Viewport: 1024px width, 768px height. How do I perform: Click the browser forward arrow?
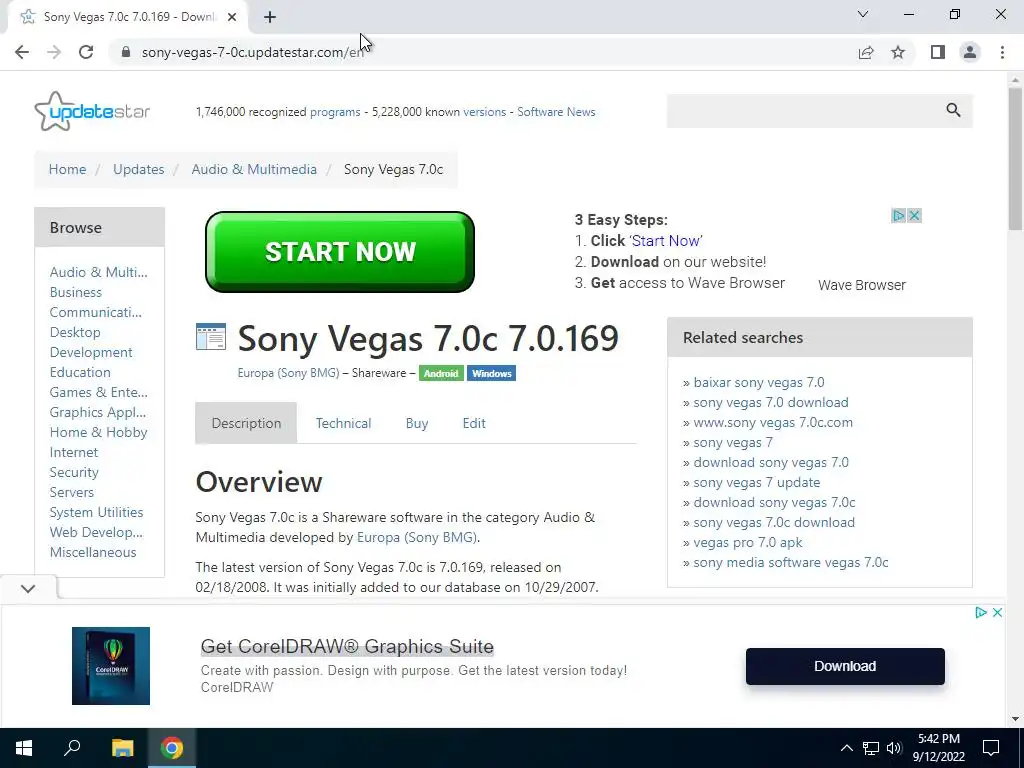[54, 52]
